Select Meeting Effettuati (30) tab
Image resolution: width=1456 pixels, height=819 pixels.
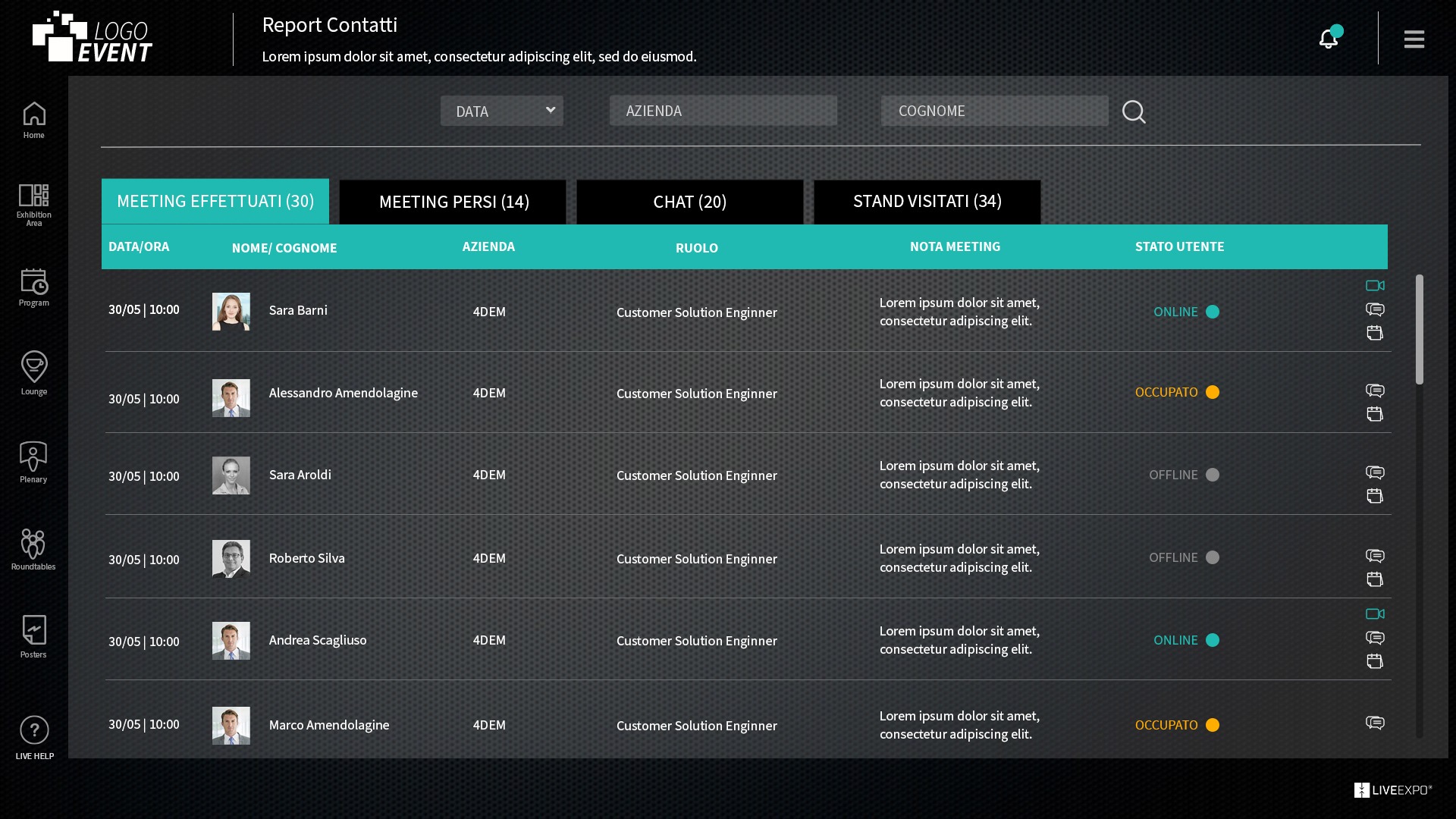[215, 201]
